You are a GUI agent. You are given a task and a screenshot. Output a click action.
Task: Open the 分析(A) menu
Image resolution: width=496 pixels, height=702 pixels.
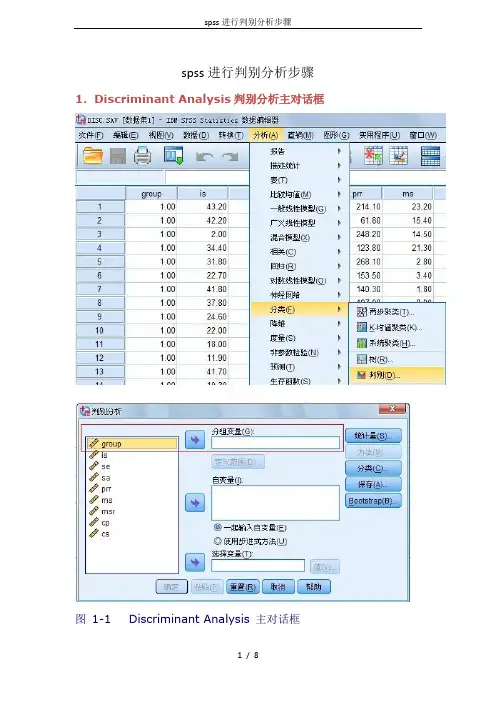coord(265,135)
